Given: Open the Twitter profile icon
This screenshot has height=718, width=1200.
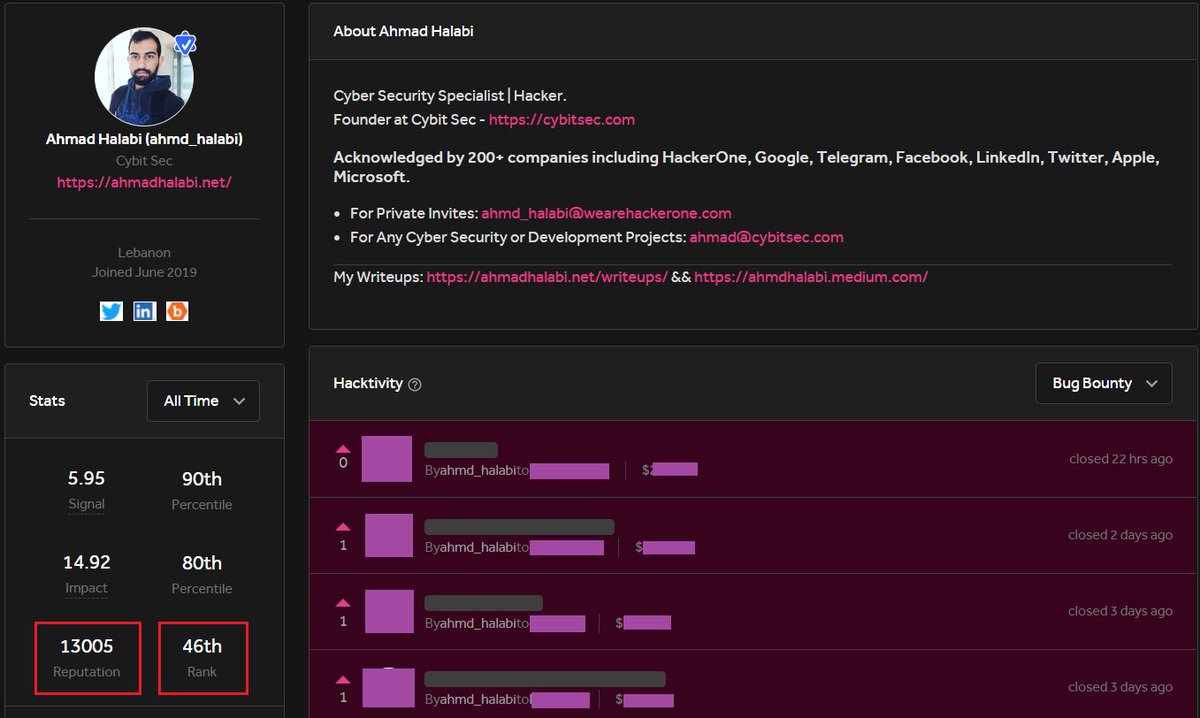Looking at the screenshot, I should pyautogui.click(x=111, y=311).
